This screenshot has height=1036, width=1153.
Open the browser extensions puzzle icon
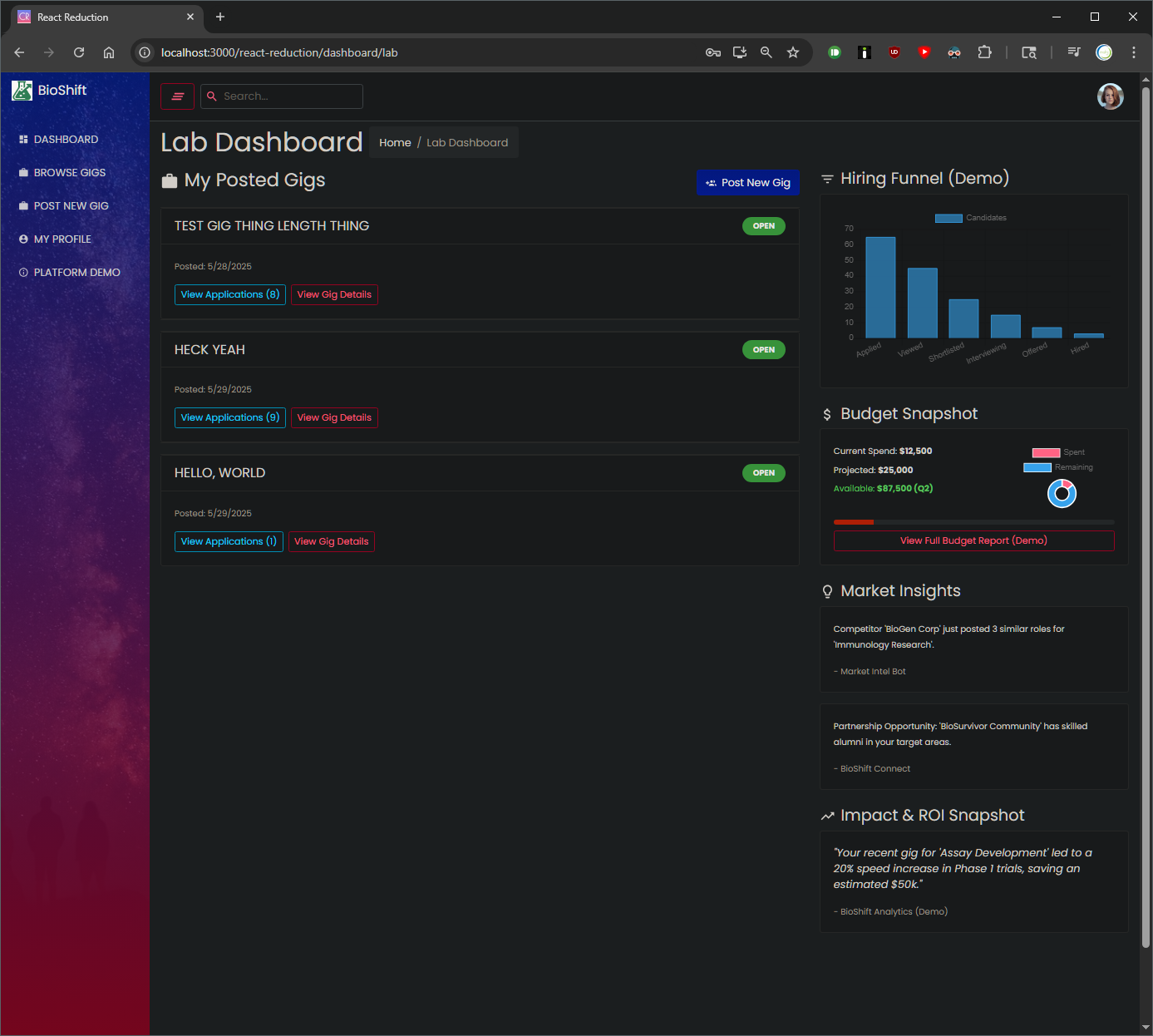click(x=984, y=52)
